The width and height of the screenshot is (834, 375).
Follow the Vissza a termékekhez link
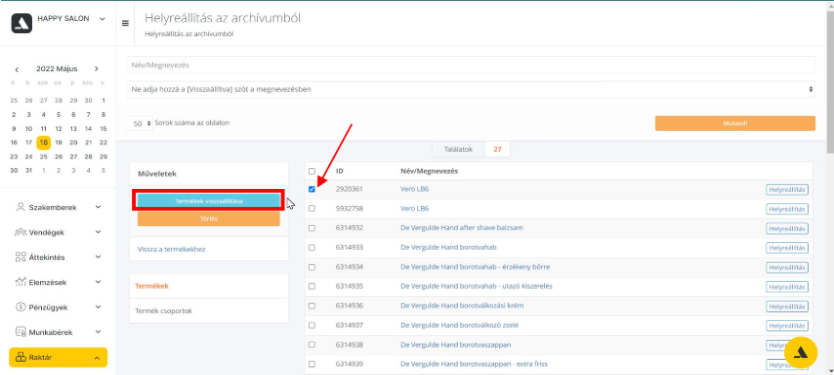171,249
